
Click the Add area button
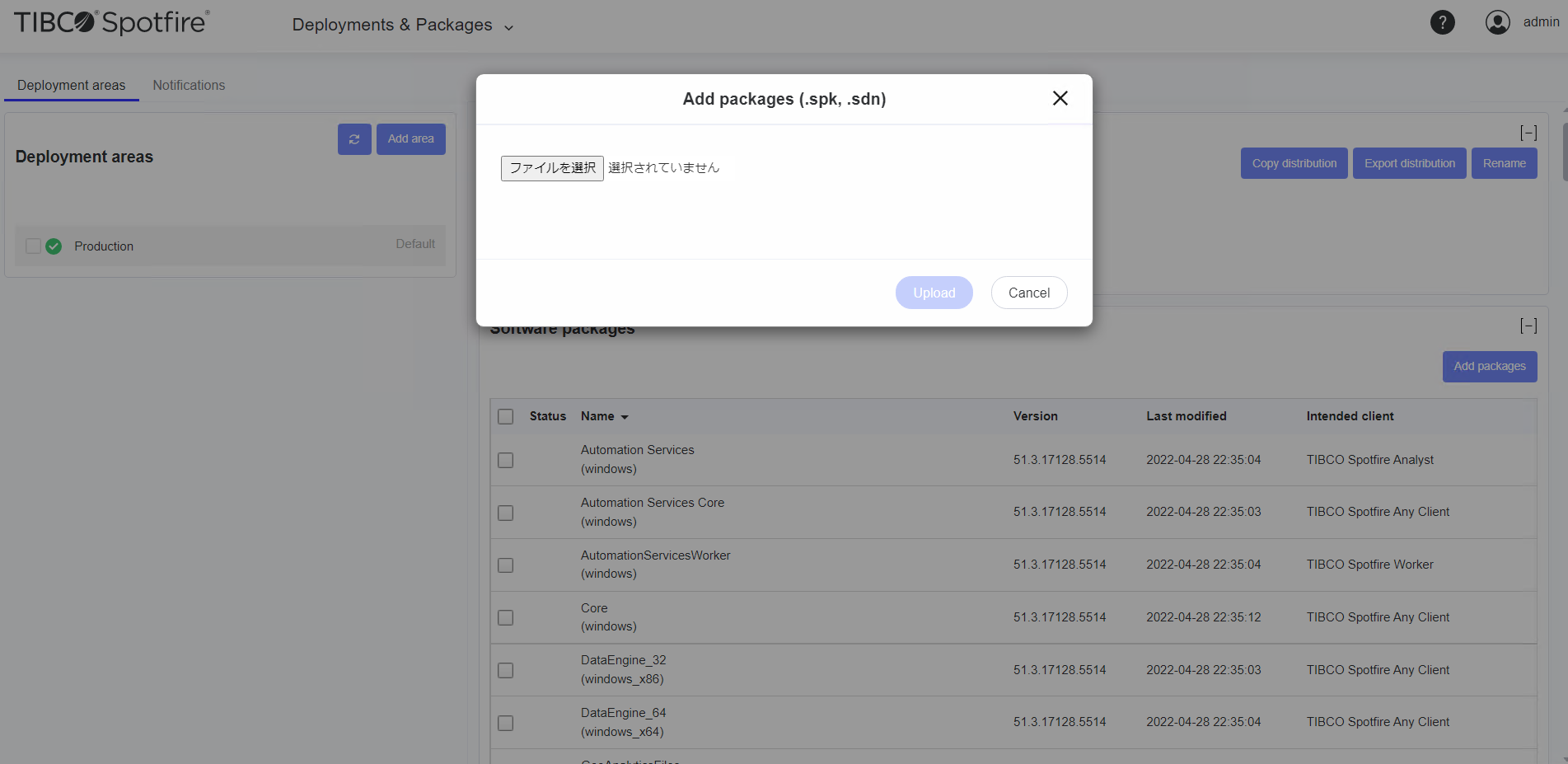411,139
